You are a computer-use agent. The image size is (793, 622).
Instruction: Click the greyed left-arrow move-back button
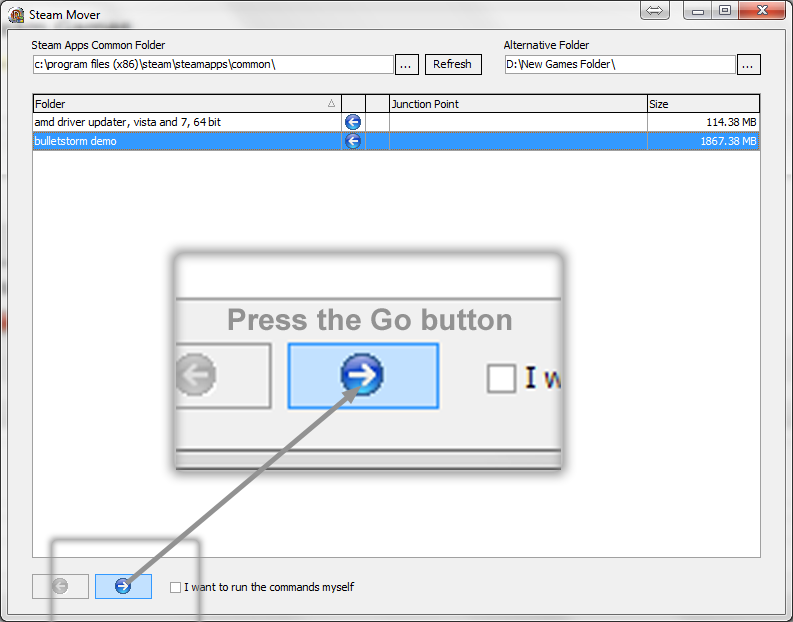click(x=60, y=586)
